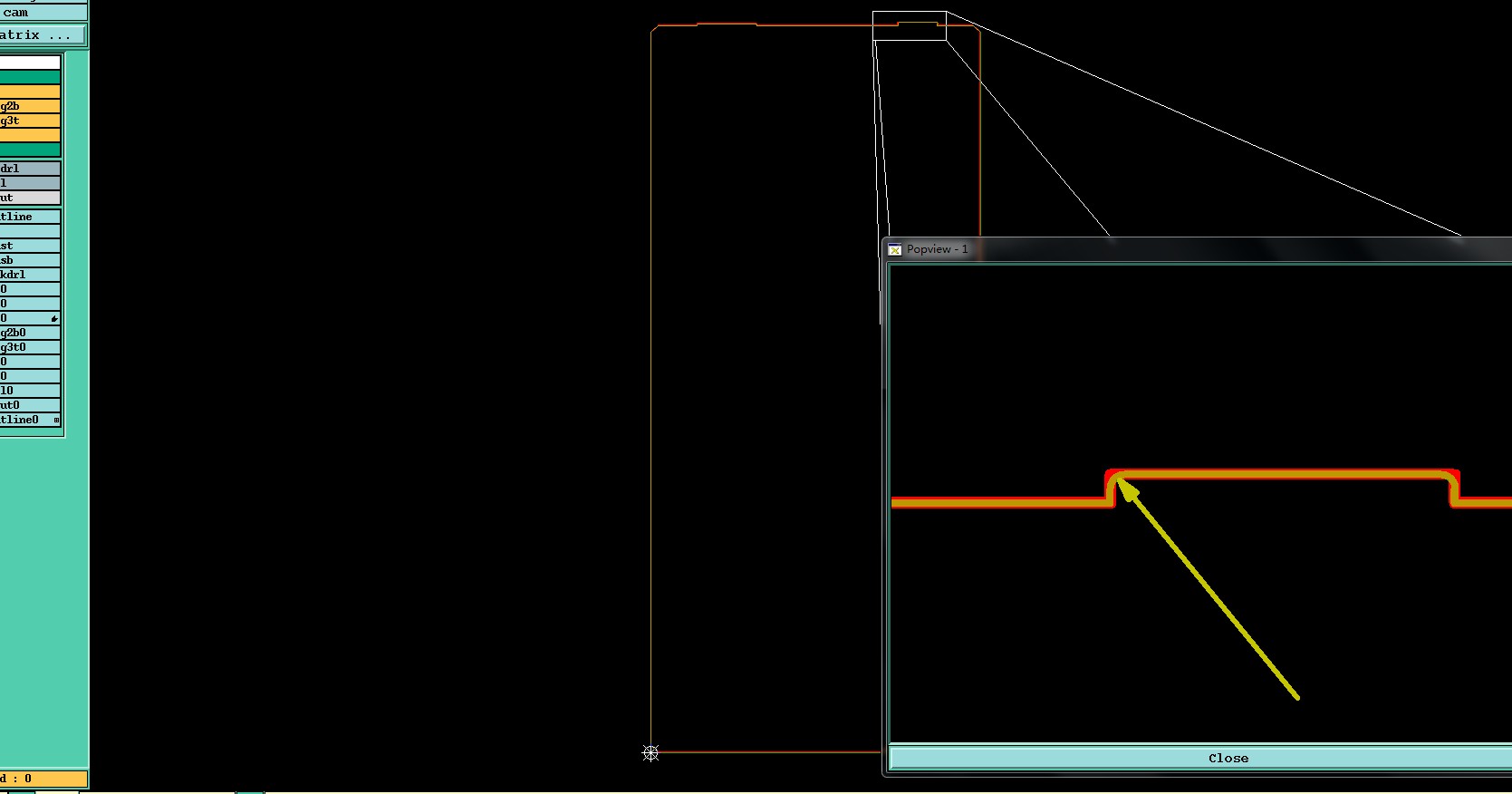Open the Matrix button in the side panel
The width and height of the screenshot is (1512, 794).
43,34
